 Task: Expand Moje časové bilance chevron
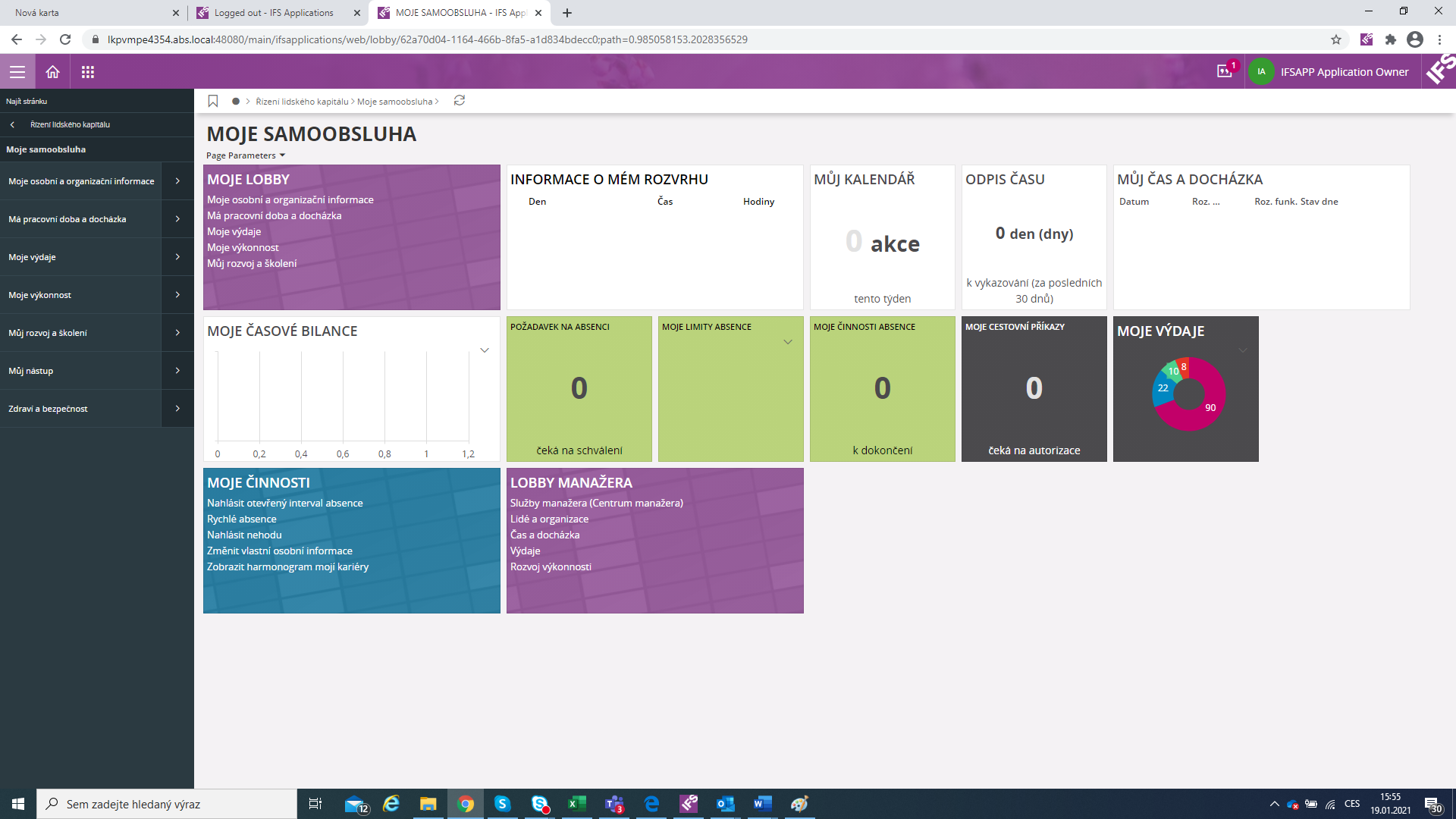(x=485, y=350)
